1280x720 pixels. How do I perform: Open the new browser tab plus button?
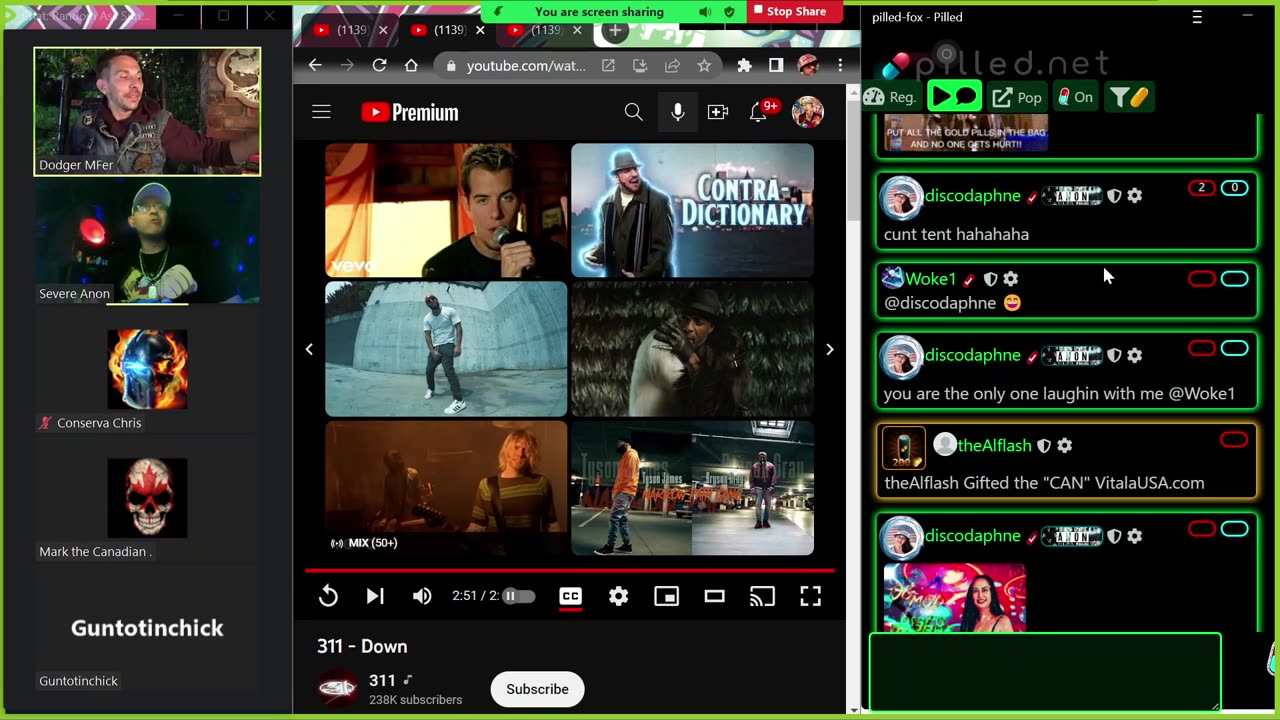point(615,30)
